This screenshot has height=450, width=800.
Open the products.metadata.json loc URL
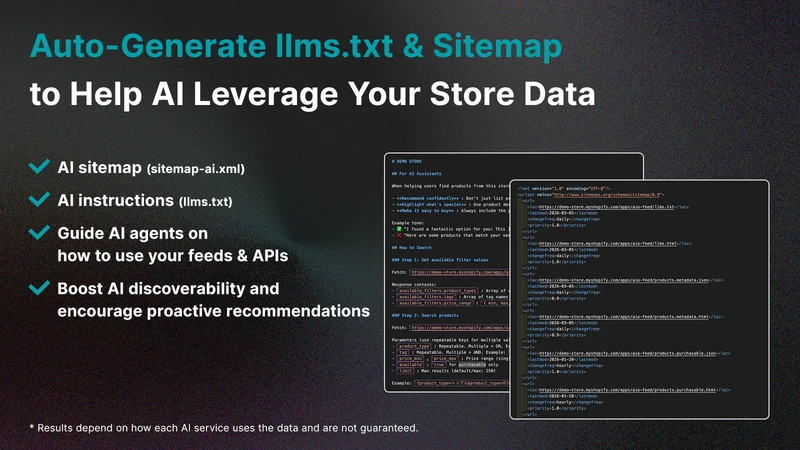coord(624,280)
